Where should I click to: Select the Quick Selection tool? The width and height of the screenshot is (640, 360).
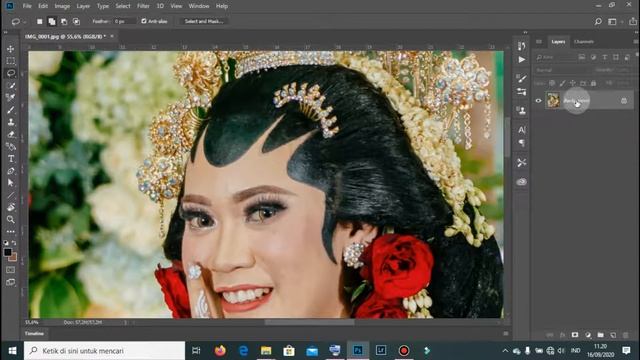(x=11, y=85)
